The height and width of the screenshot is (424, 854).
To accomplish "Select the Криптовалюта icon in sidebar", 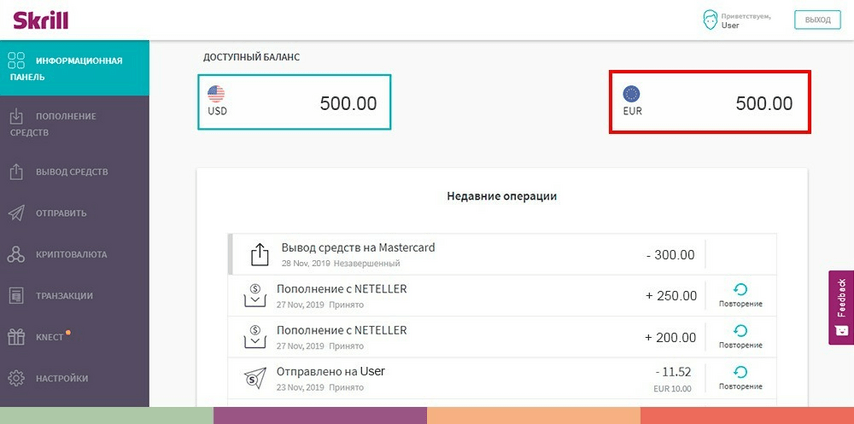I will 16,255.
